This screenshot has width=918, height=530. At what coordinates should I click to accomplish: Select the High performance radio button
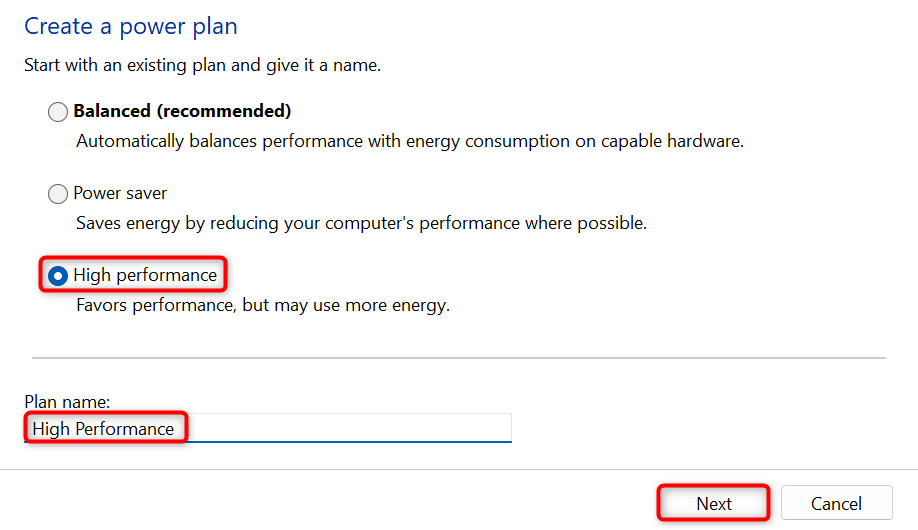coord(58,275)
